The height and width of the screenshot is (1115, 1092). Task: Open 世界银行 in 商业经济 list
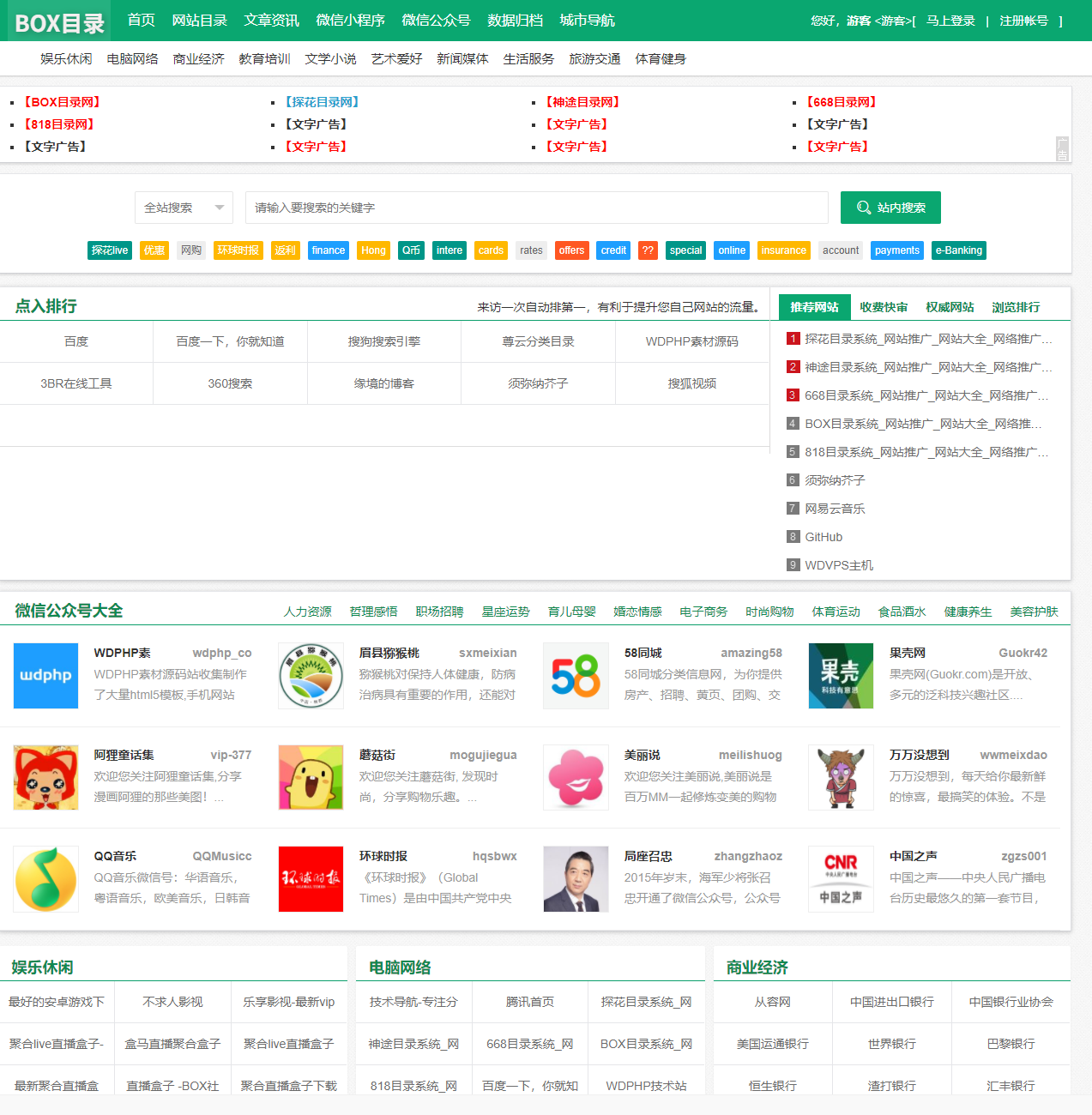tap(892, 1044)
